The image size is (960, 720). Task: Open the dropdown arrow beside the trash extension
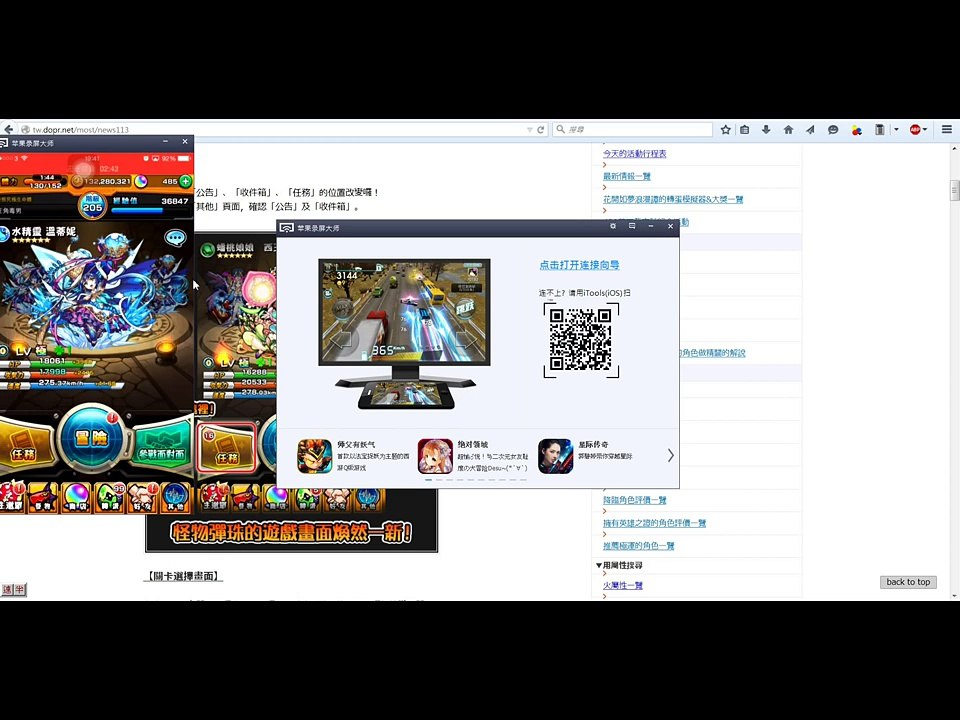(896, 129)
